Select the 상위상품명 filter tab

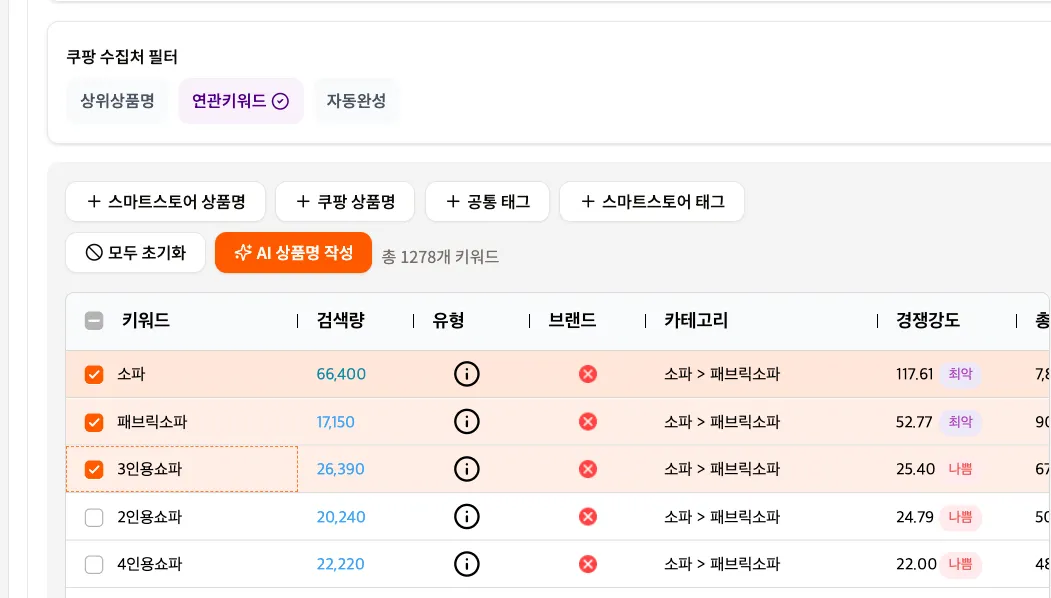(x=118, y=101)
